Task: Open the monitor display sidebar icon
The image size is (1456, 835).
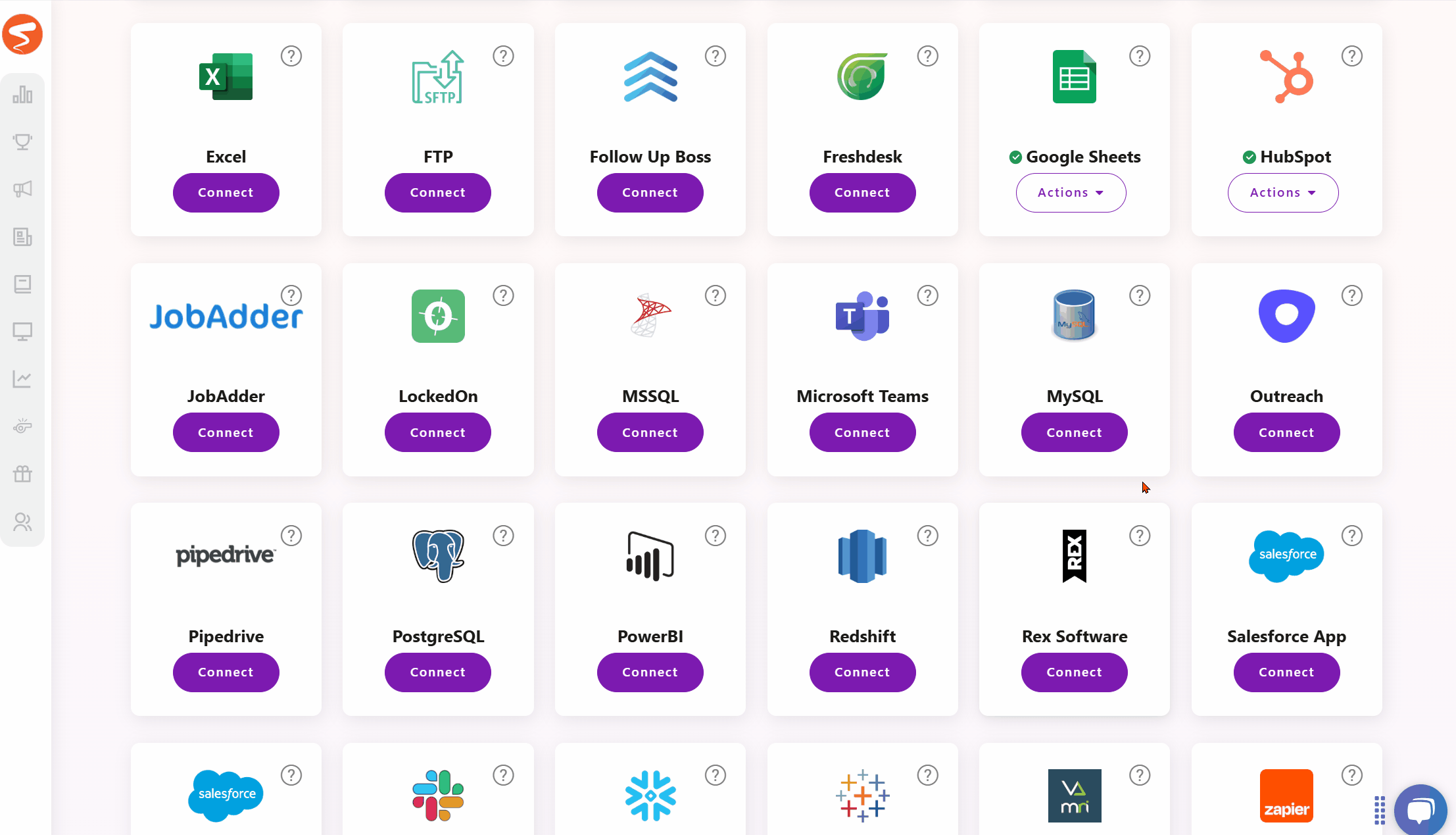Action: [22, 332]
